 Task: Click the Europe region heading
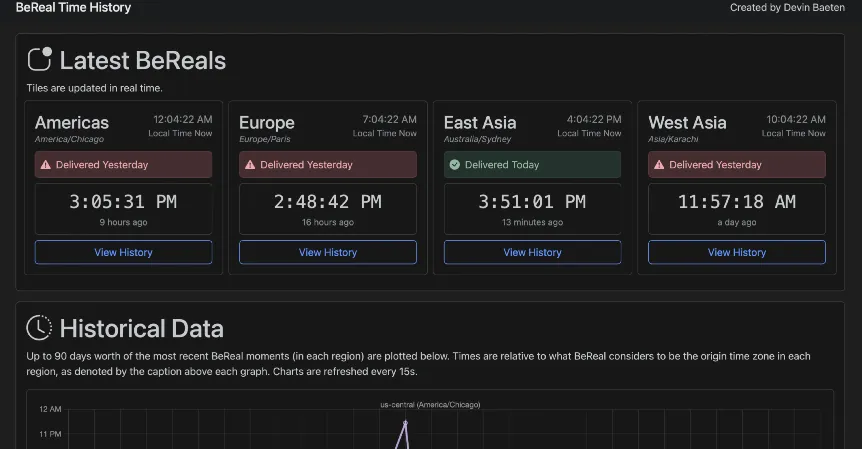267,123
